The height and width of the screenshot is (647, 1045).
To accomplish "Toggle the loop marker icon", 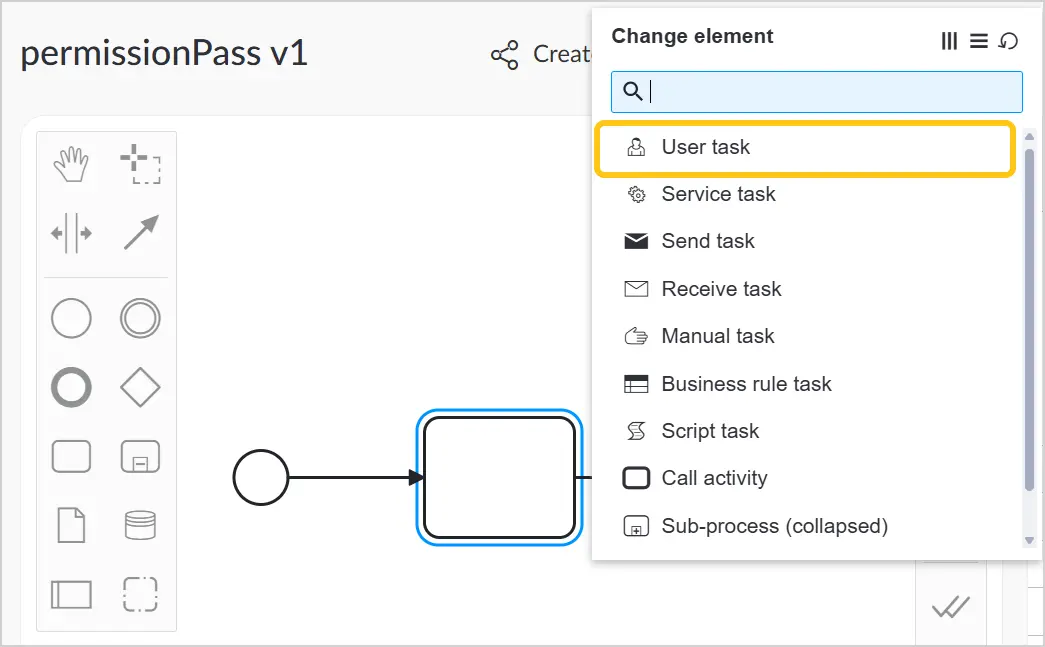I will coord(1008,41).
